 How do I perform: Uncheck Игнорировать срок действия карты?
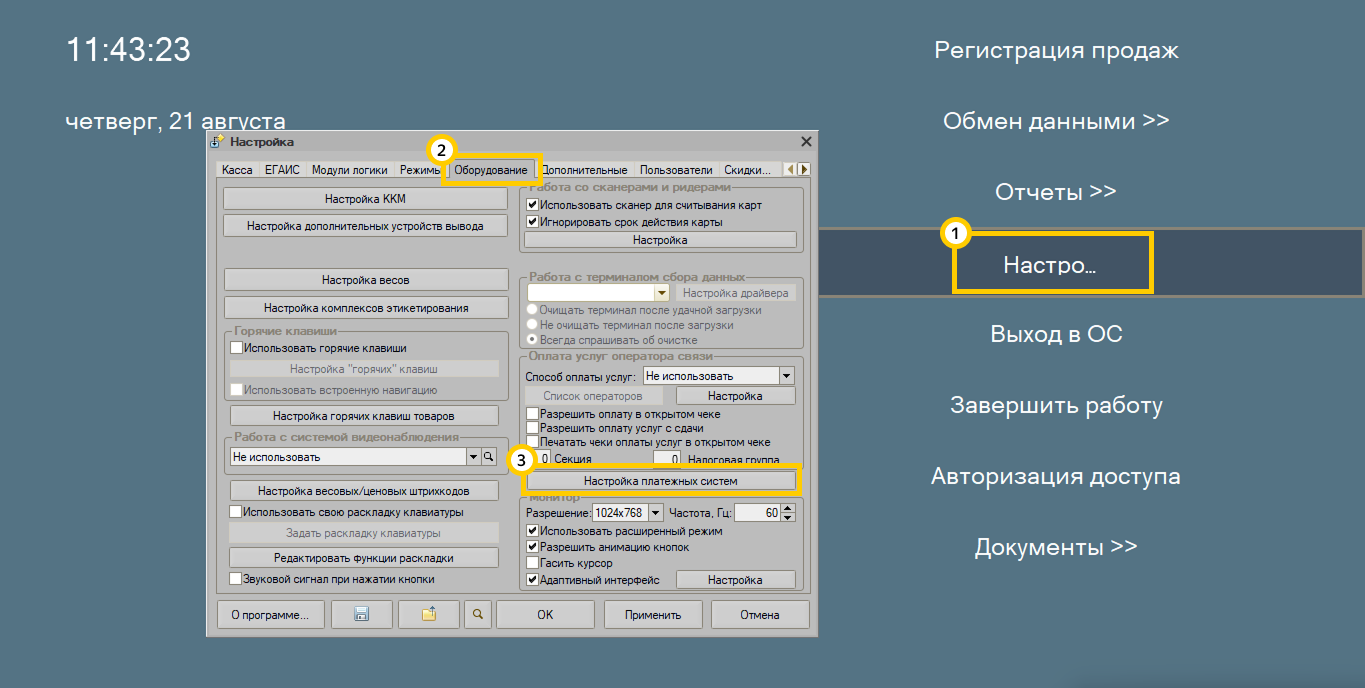tap(533, 222)
